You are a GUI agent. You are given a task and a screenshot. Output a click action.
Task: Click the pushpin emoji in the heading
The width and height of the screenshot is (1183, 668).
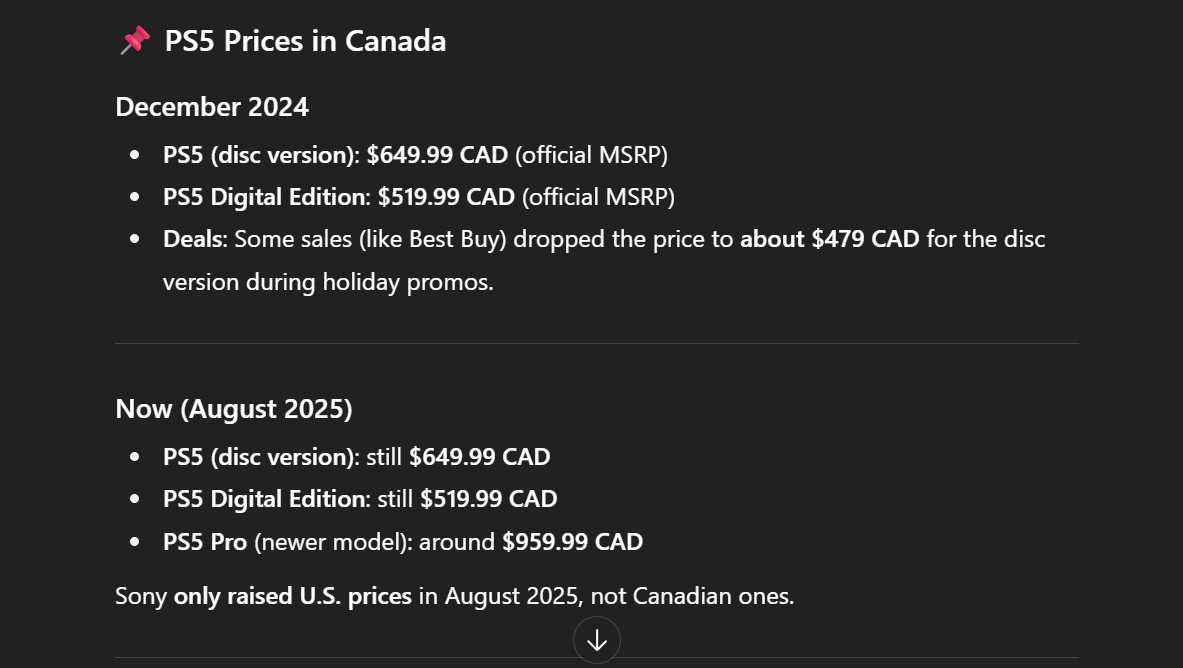tap(134, 41)
